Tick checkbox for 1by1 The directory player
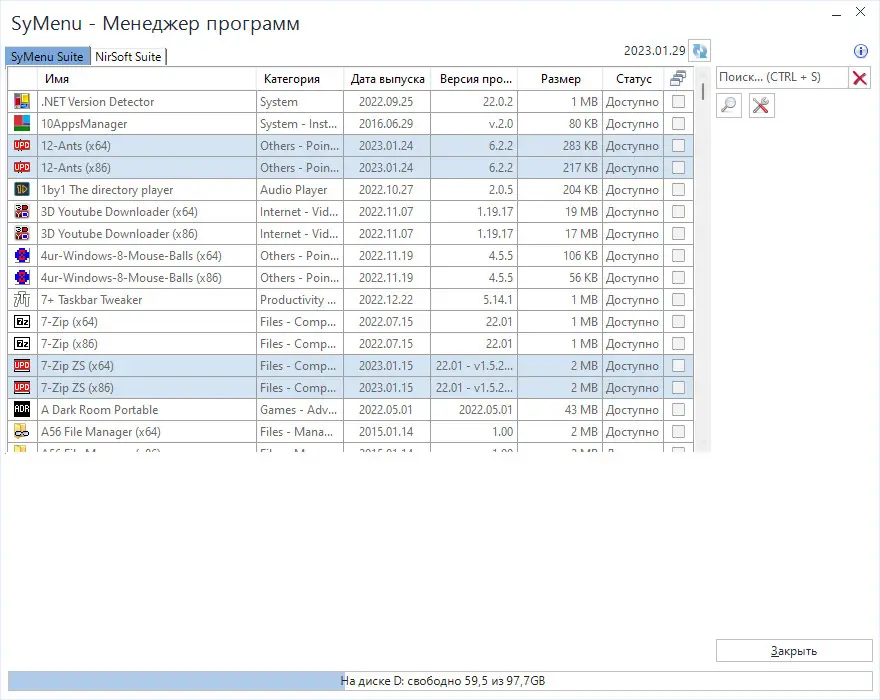Image resolution: width=880 pixels, height=700 pixels. pos(678,190)
